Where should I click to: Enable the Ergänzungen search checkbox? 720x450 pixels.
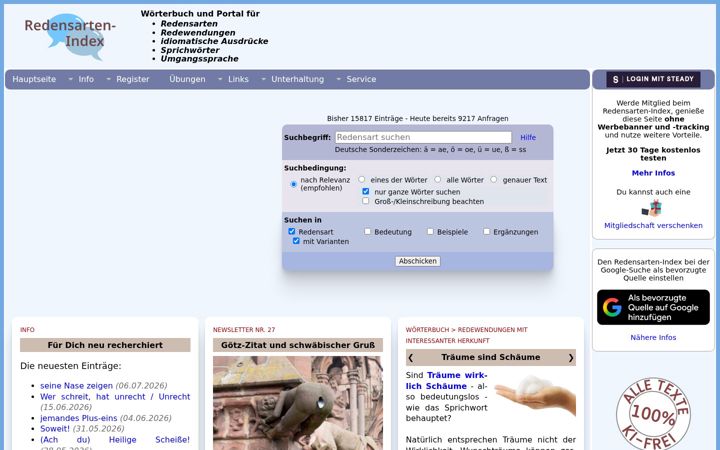tap(487, 231)
